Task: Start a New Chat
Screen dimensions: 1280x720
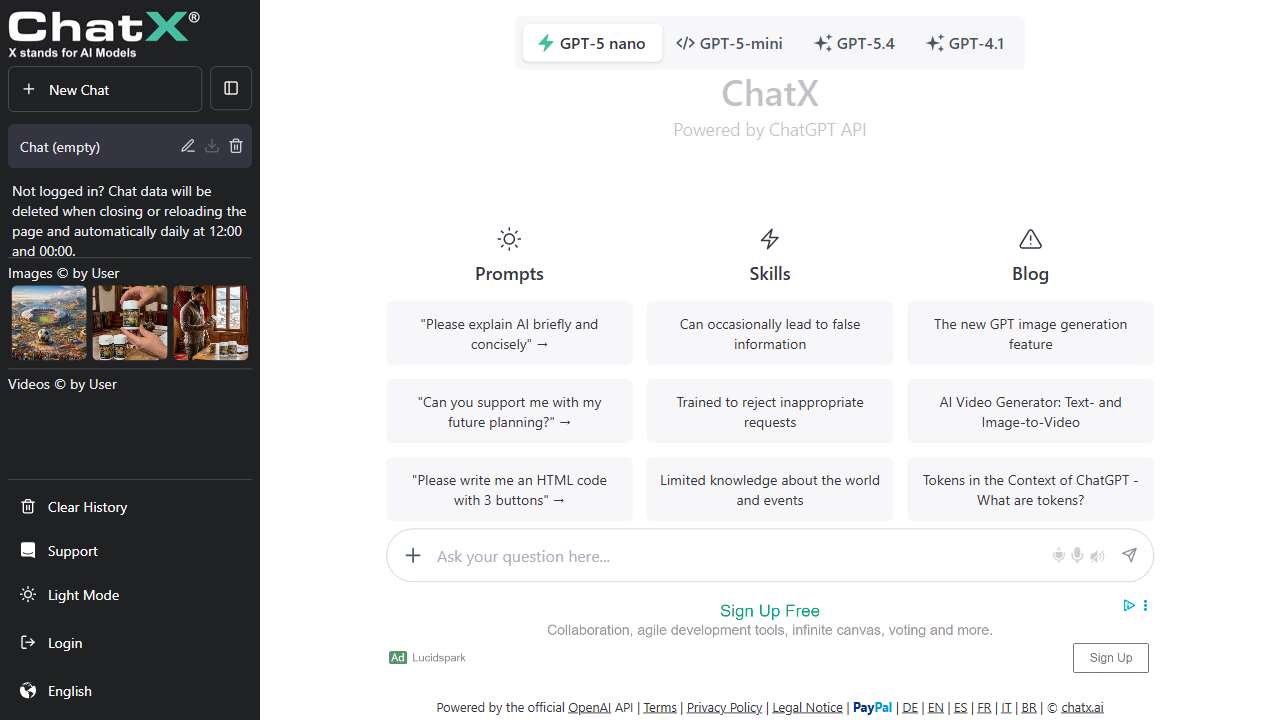Action: point(105,89)
